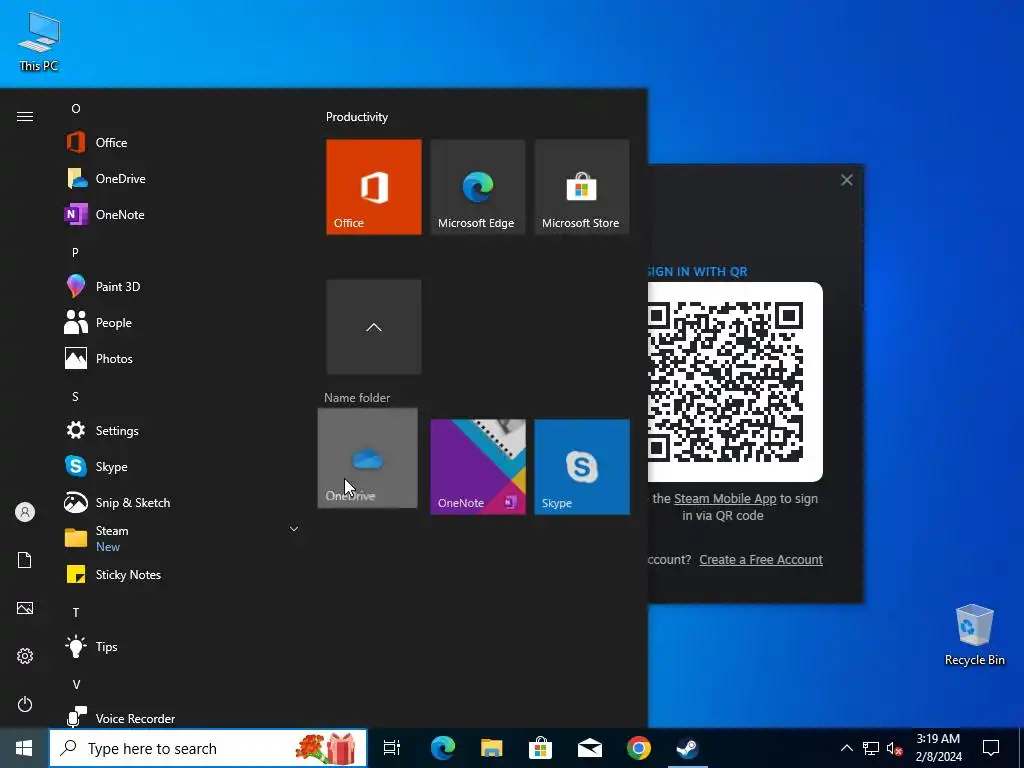Close the Steam sign-in window
Viewport: 1024px width, 768px height.
point(846,180)
